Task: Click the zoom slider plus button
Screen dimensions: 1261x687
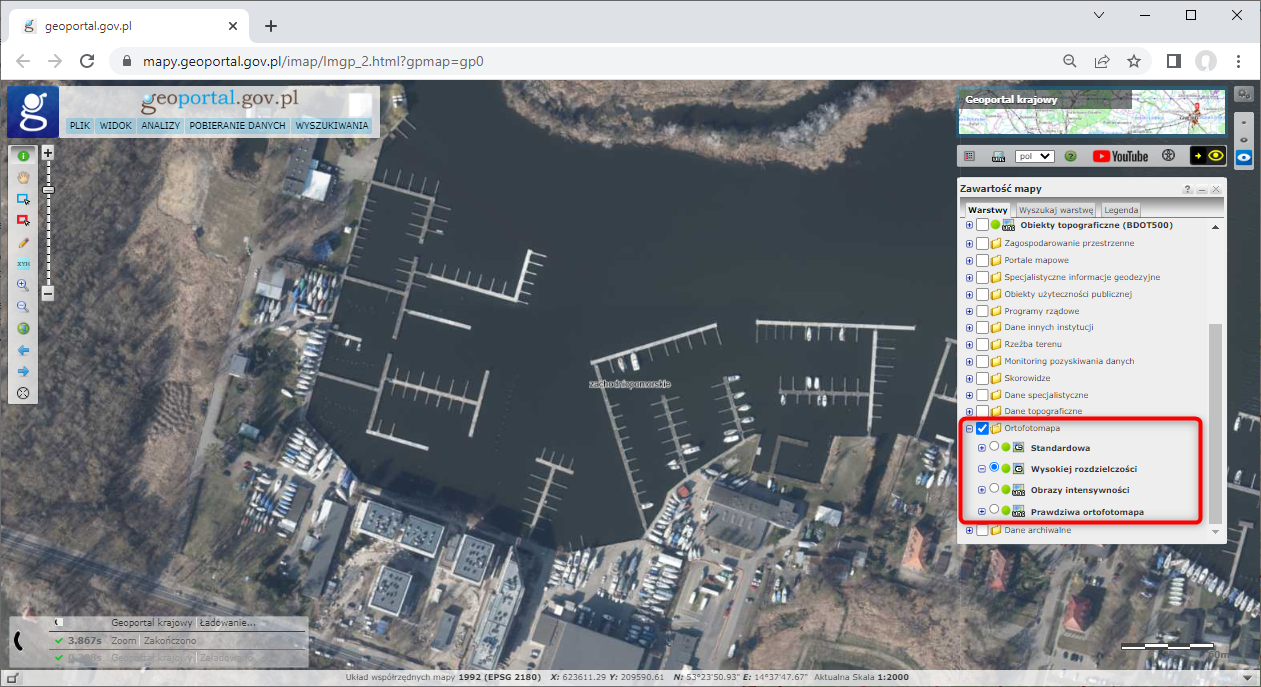Action: [x=47, y=153]
